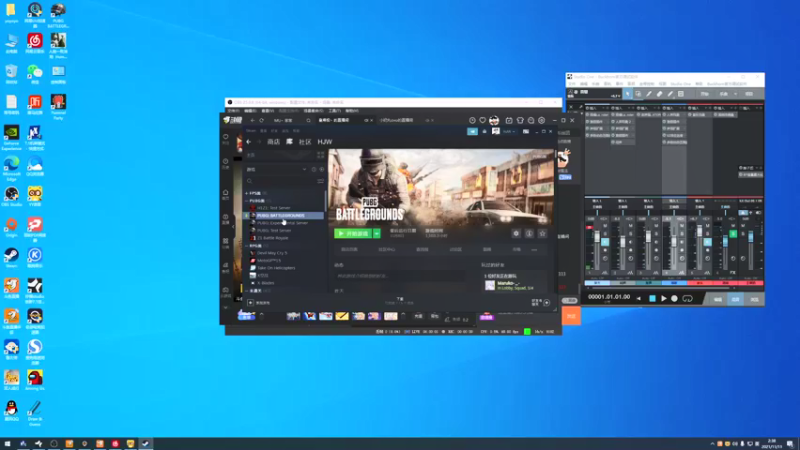800x450 pixels.
Task: Enable loop in Studio One transport
Action: click(x=687, y=298)
